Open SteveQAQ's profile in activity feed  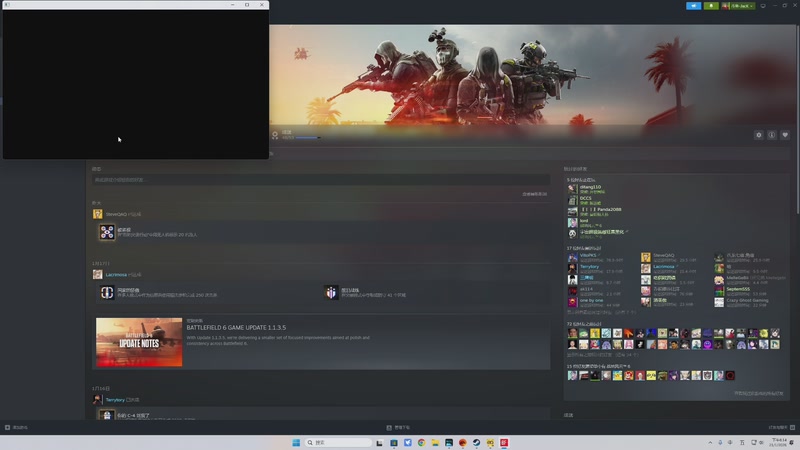(116, 214)
